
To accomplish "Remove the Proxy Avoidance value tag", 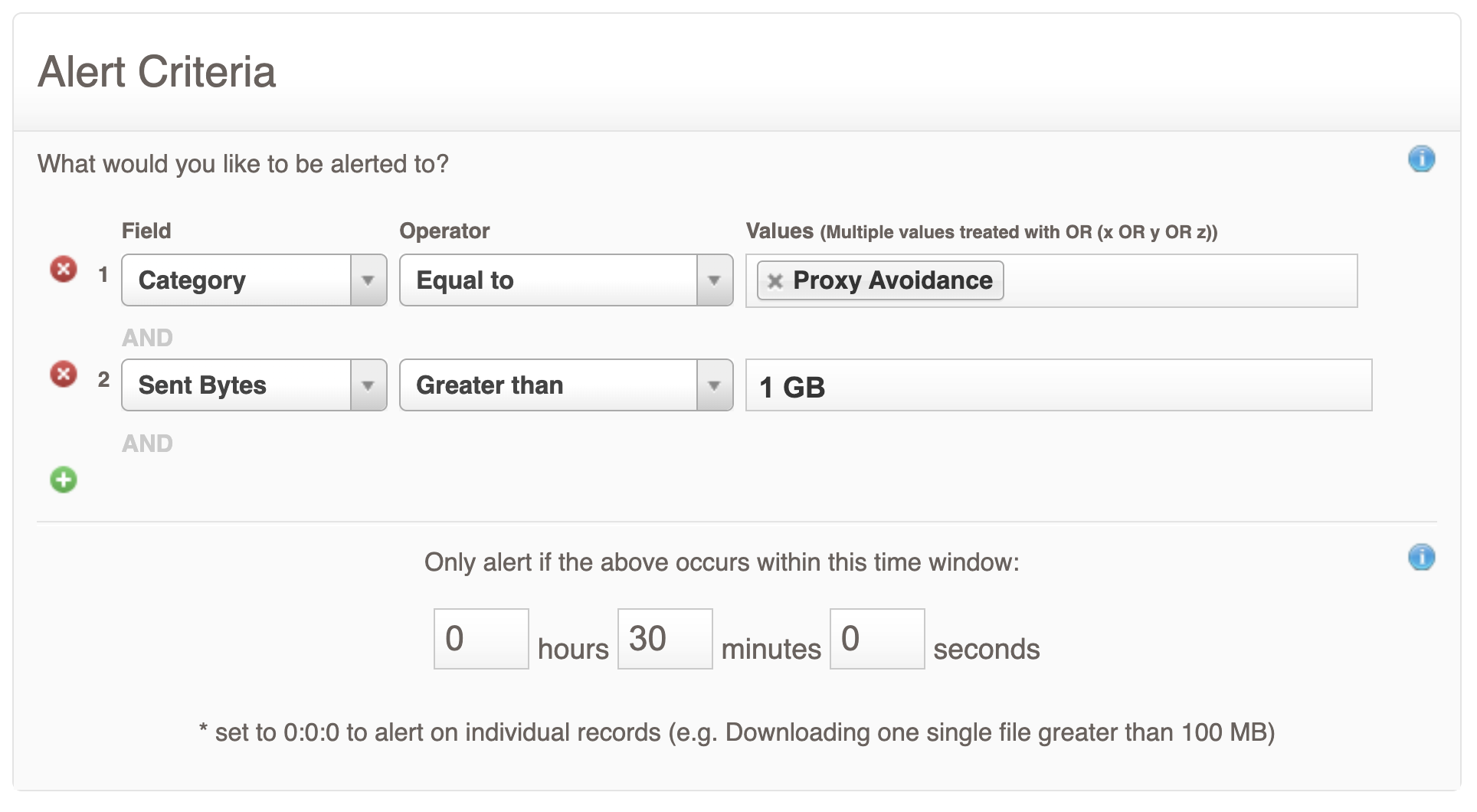I will 776,280.
